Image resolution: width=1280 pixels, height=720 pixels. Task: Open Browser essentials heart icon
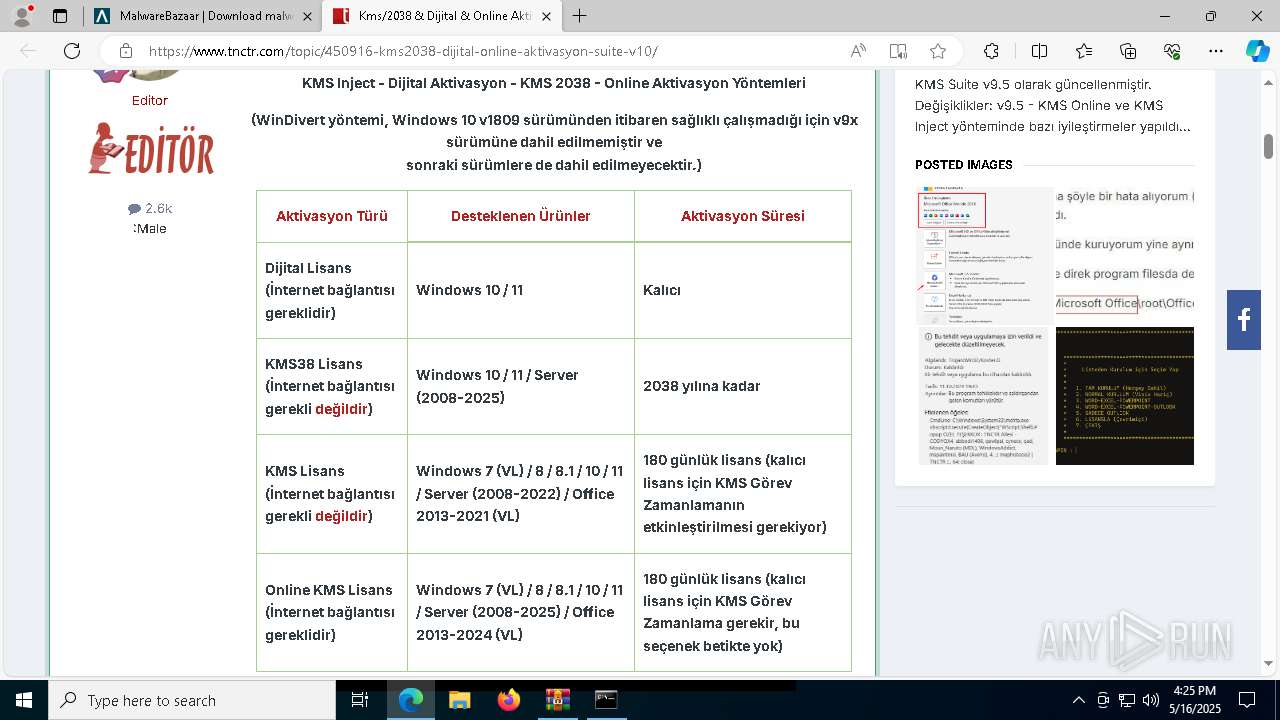coord(1172,51)
